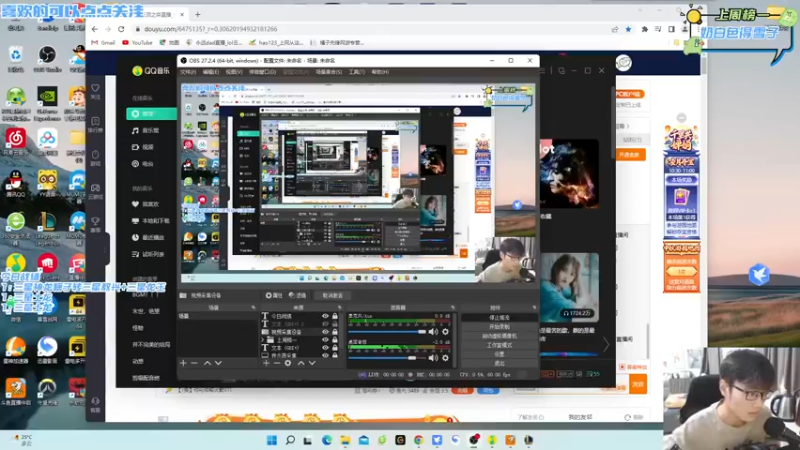Add a new source with plus icon
The width and height of the screenshot is (800, 450).
266,363
